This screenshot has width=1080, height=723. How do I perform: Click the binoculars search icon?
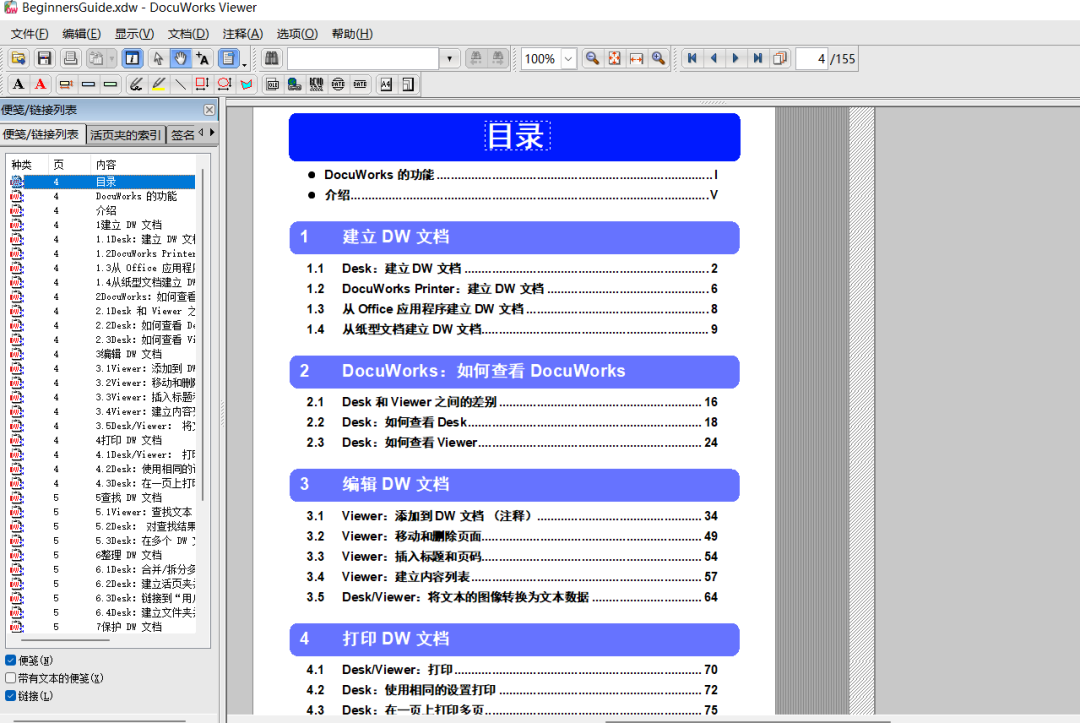coord(271,59)
